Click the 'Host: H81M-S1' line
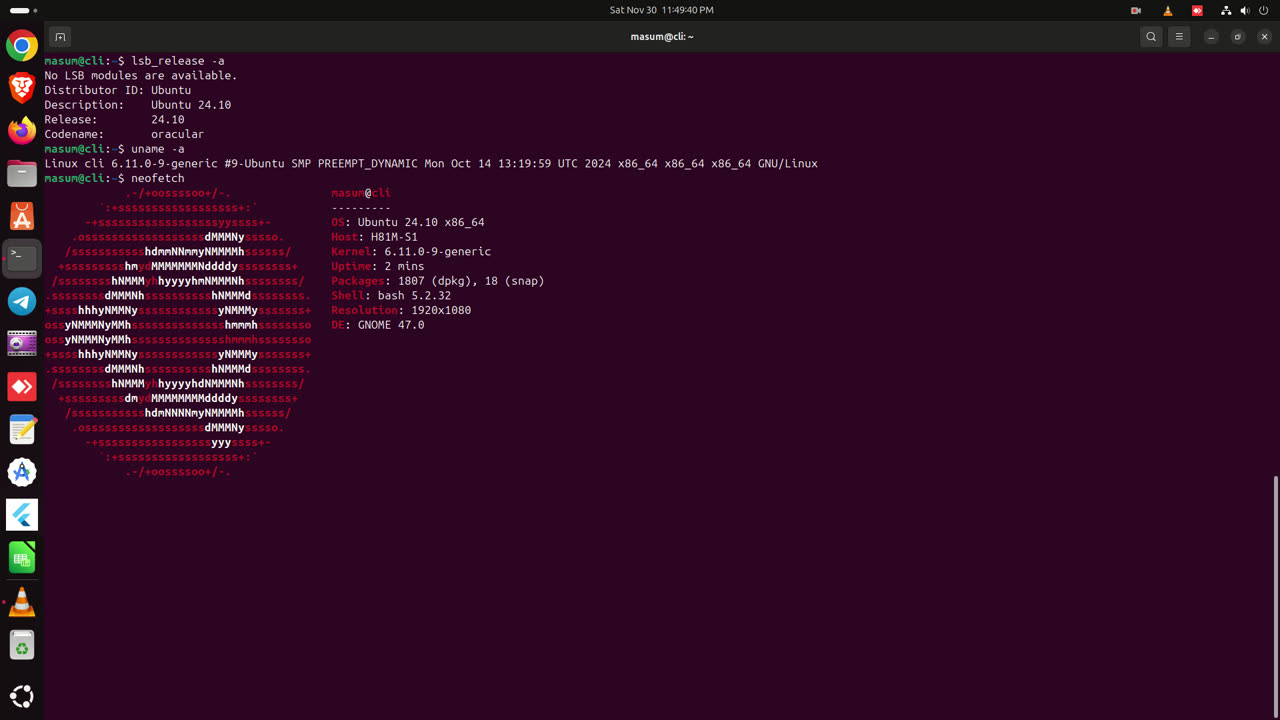This screenshot has height=720, width=1280. [374, 237]
